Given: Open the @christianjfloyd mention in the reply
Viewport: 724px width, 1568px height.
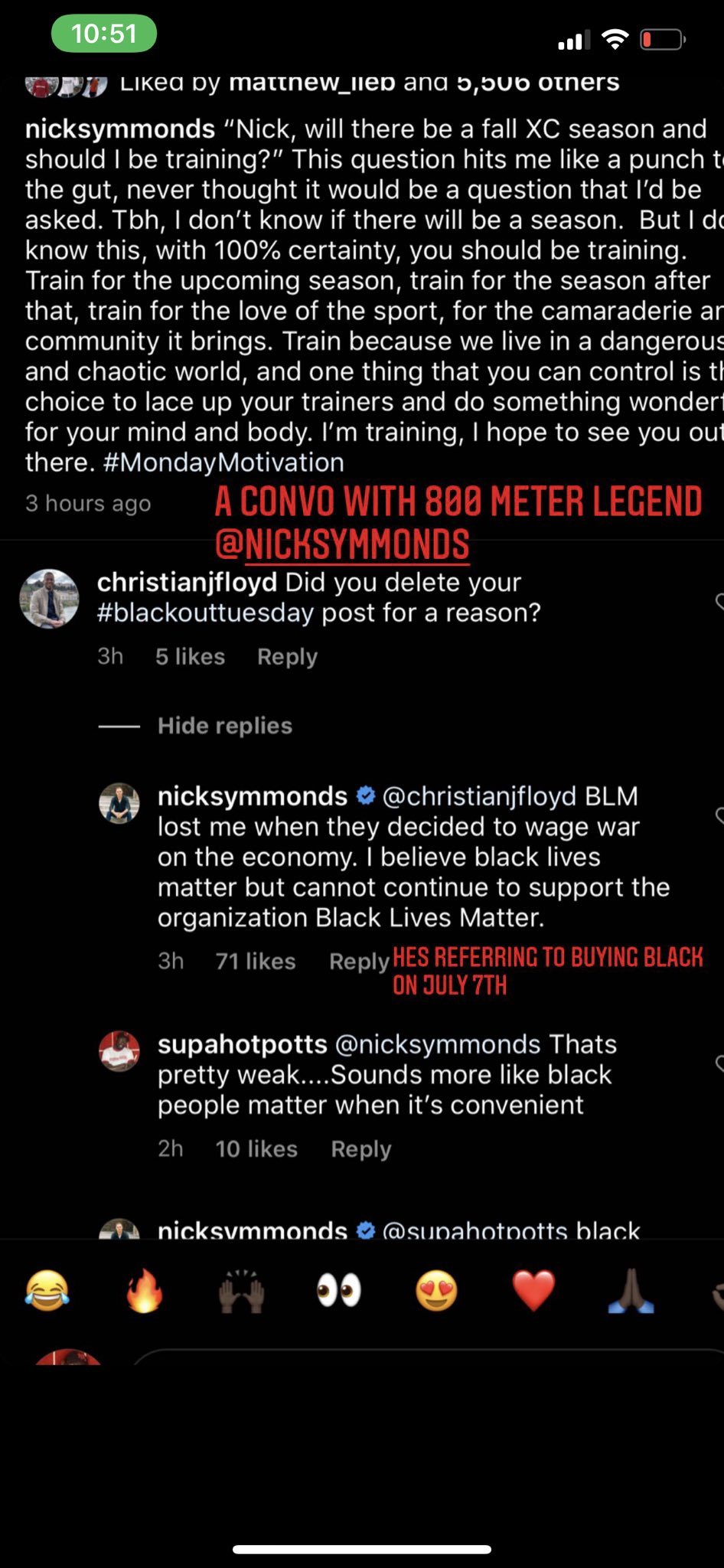Looking at the screenshot, I should coord(478,796).
